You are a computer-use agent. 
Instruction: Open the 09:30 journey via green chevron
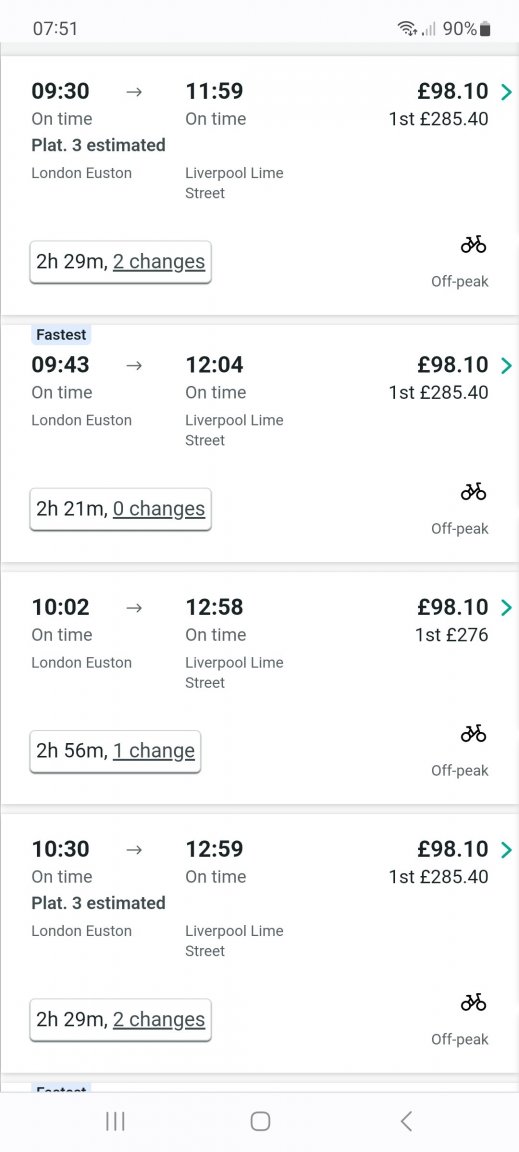click(506, 92)
